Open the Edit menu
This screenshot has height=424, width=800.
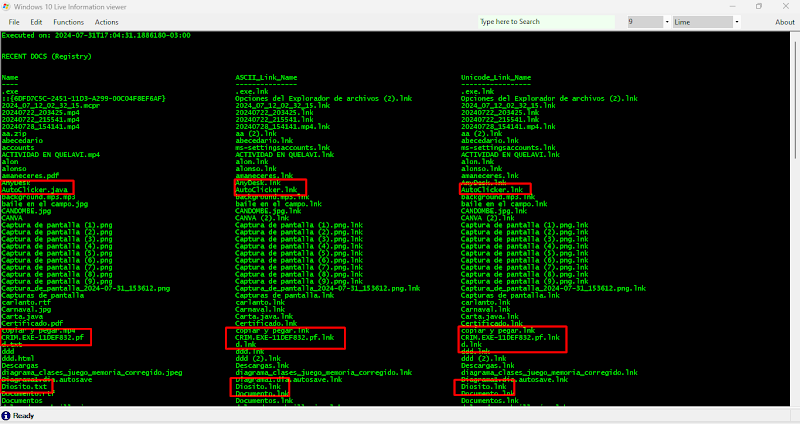coord(36,22)
